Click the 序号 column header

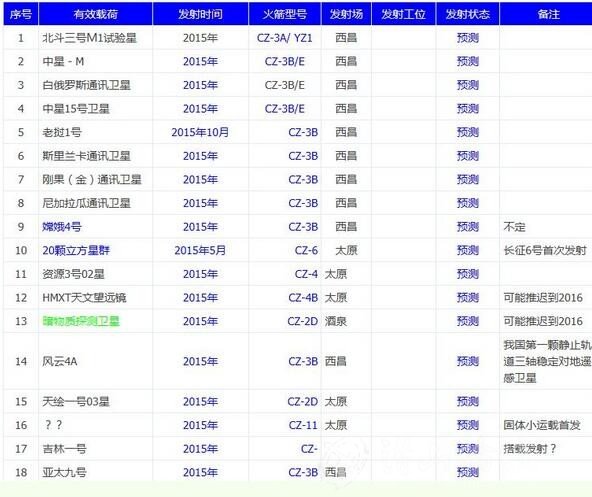point(21,14)
